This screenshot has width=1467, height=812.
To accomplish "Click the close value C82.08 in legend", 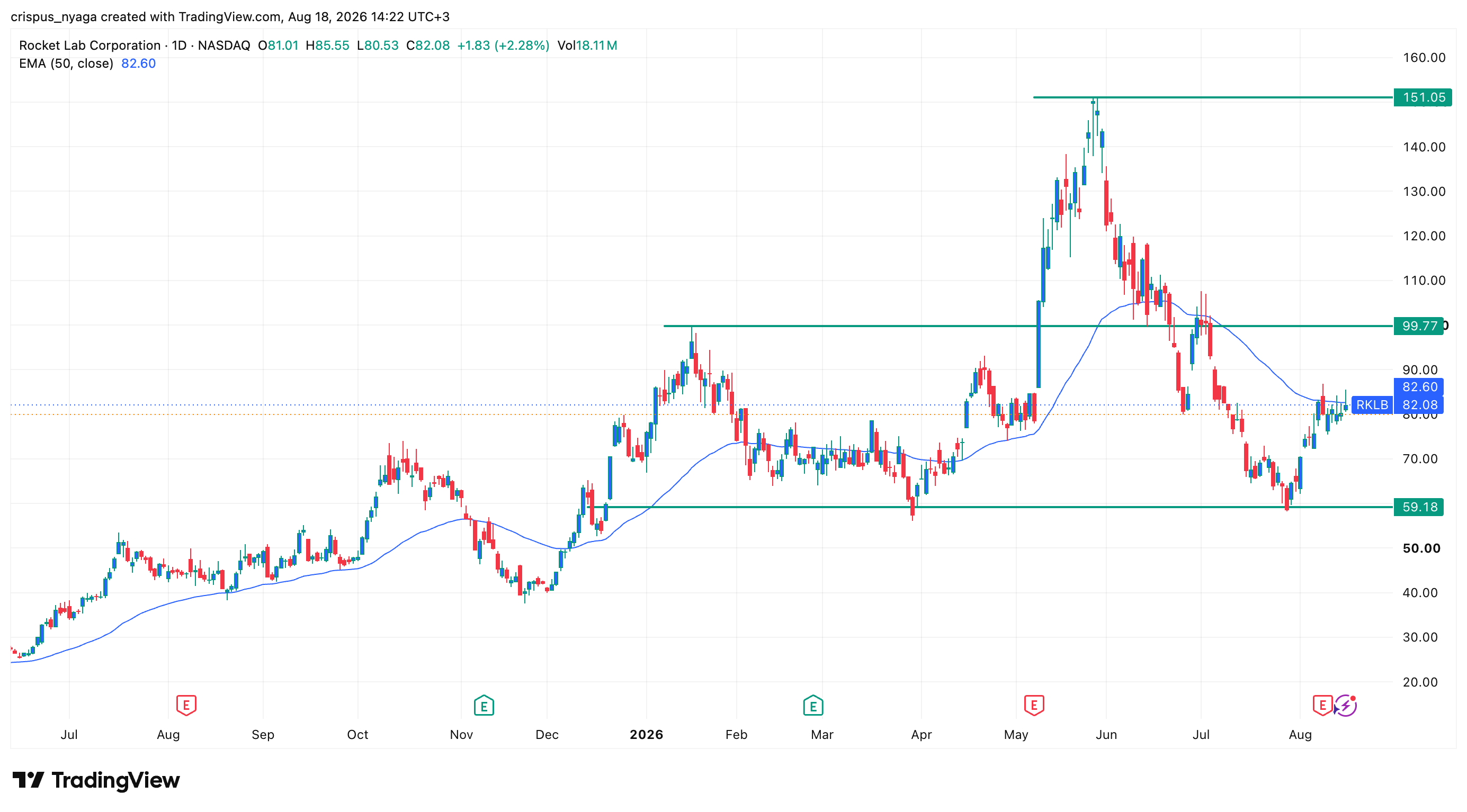I will (428, 46).
